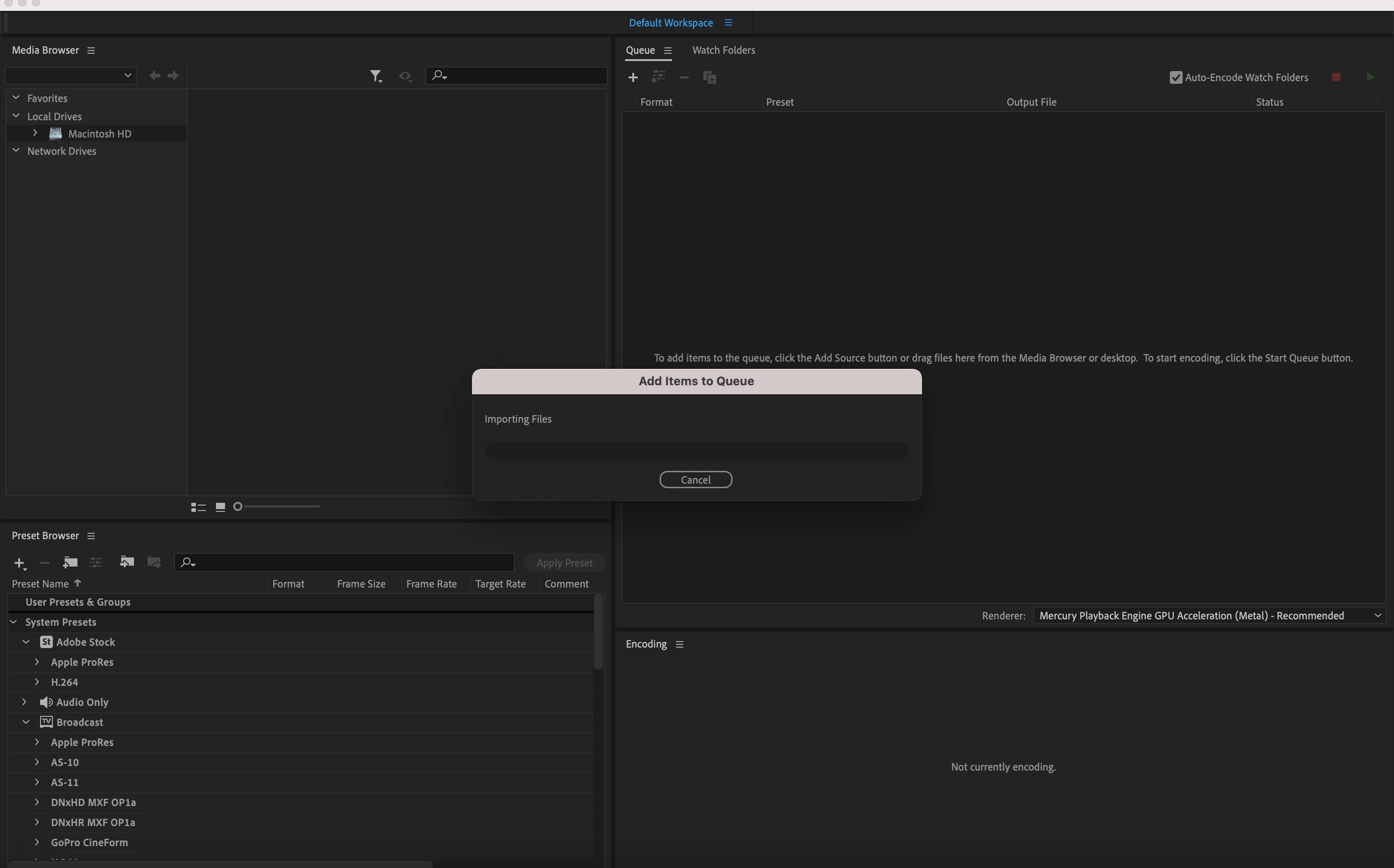
Task: Switch to the Watch Folders tab
Action: tap(723, 50)
